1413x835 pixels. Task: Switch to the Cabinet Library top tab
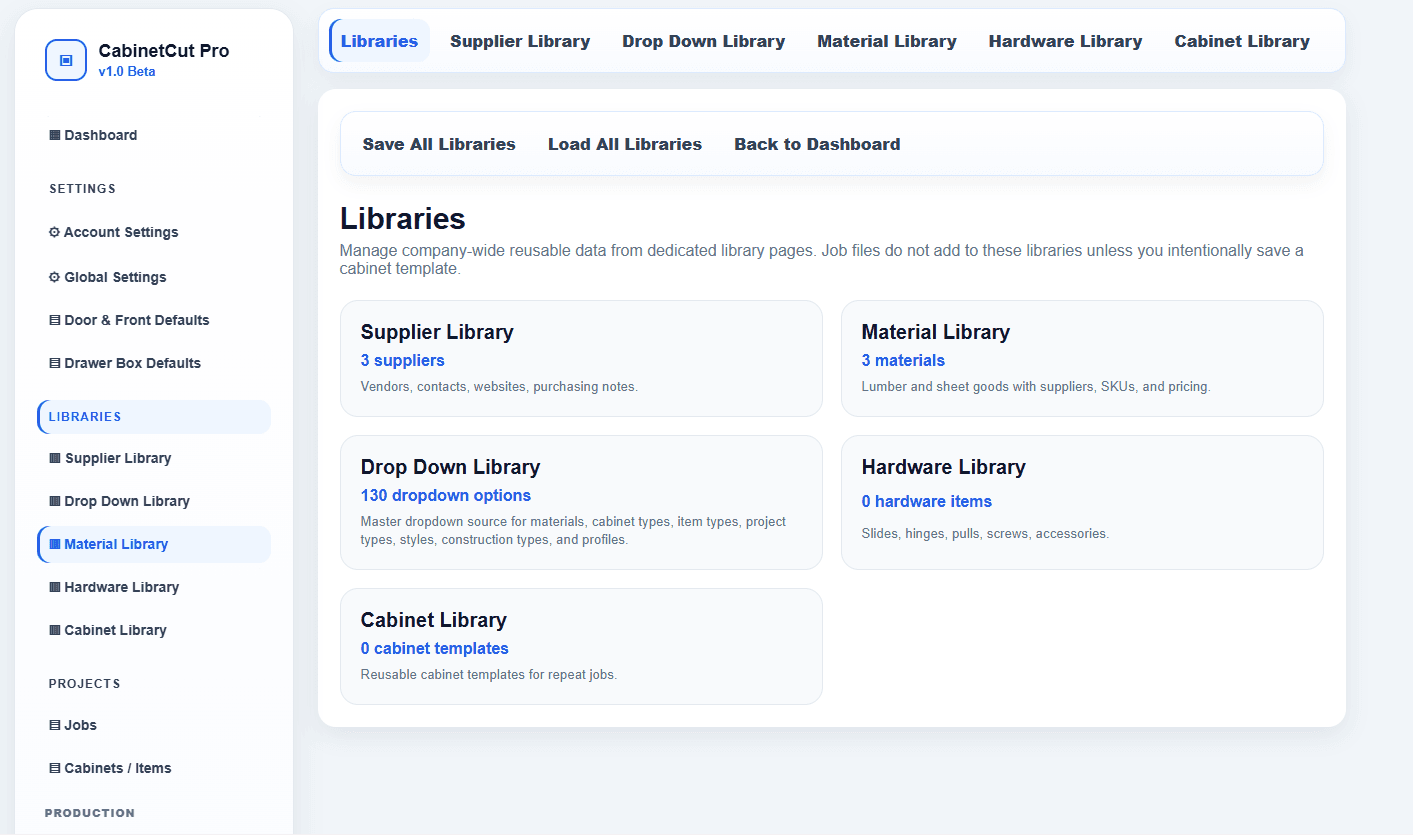(1242, 41)
